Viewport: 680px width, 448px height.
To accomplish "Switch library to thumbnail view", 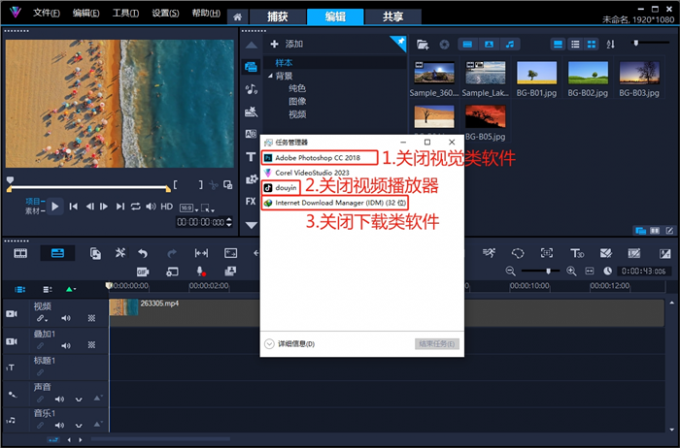I will [x=591, y=44].
